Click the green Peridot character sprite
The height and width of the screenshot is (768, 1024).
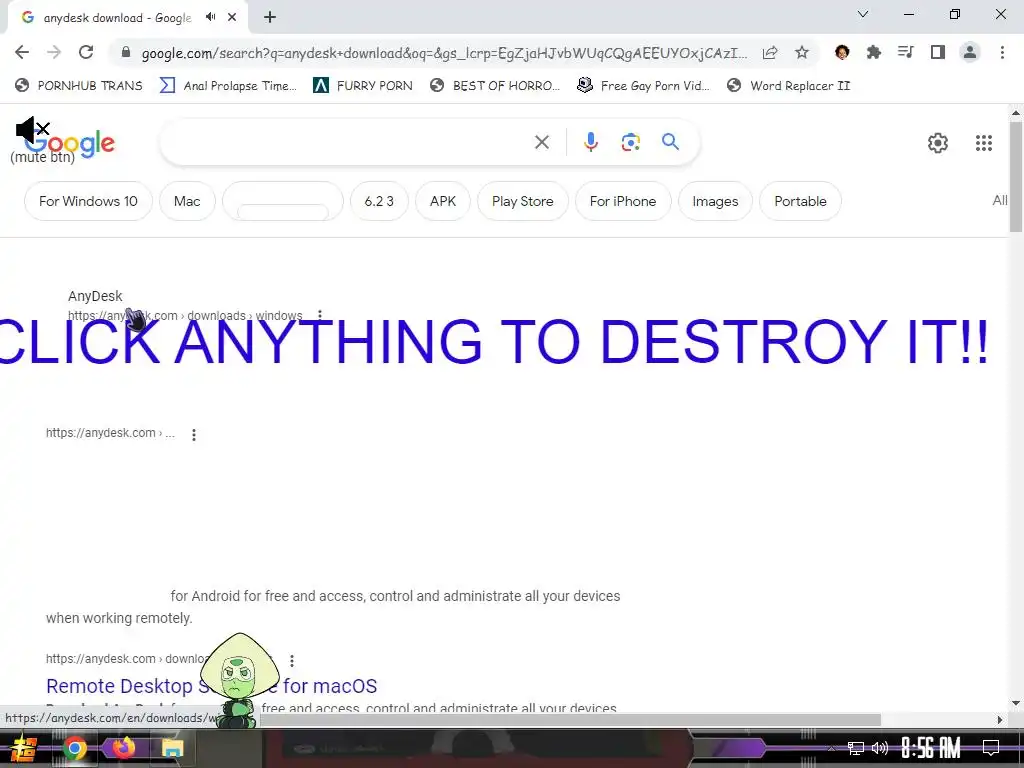(x=239, y=680)
